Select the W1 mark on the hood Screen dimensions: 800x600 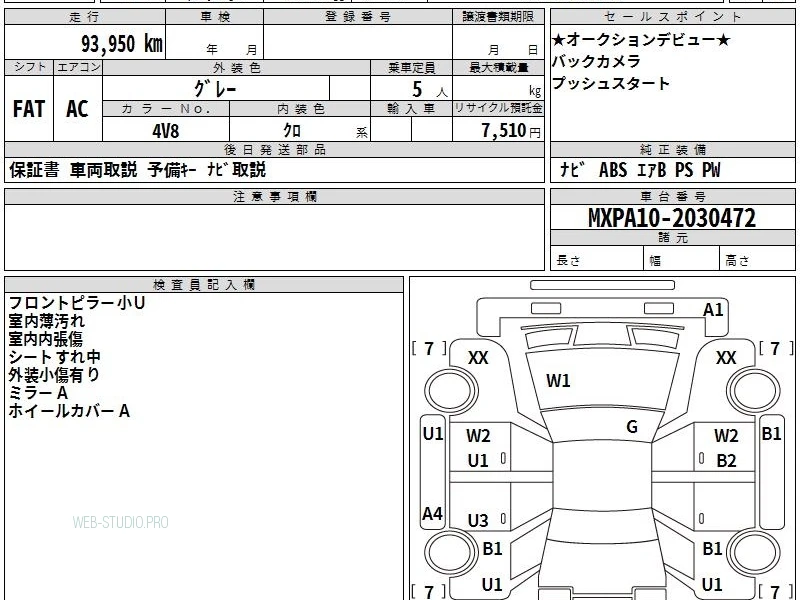click(558, 381)
